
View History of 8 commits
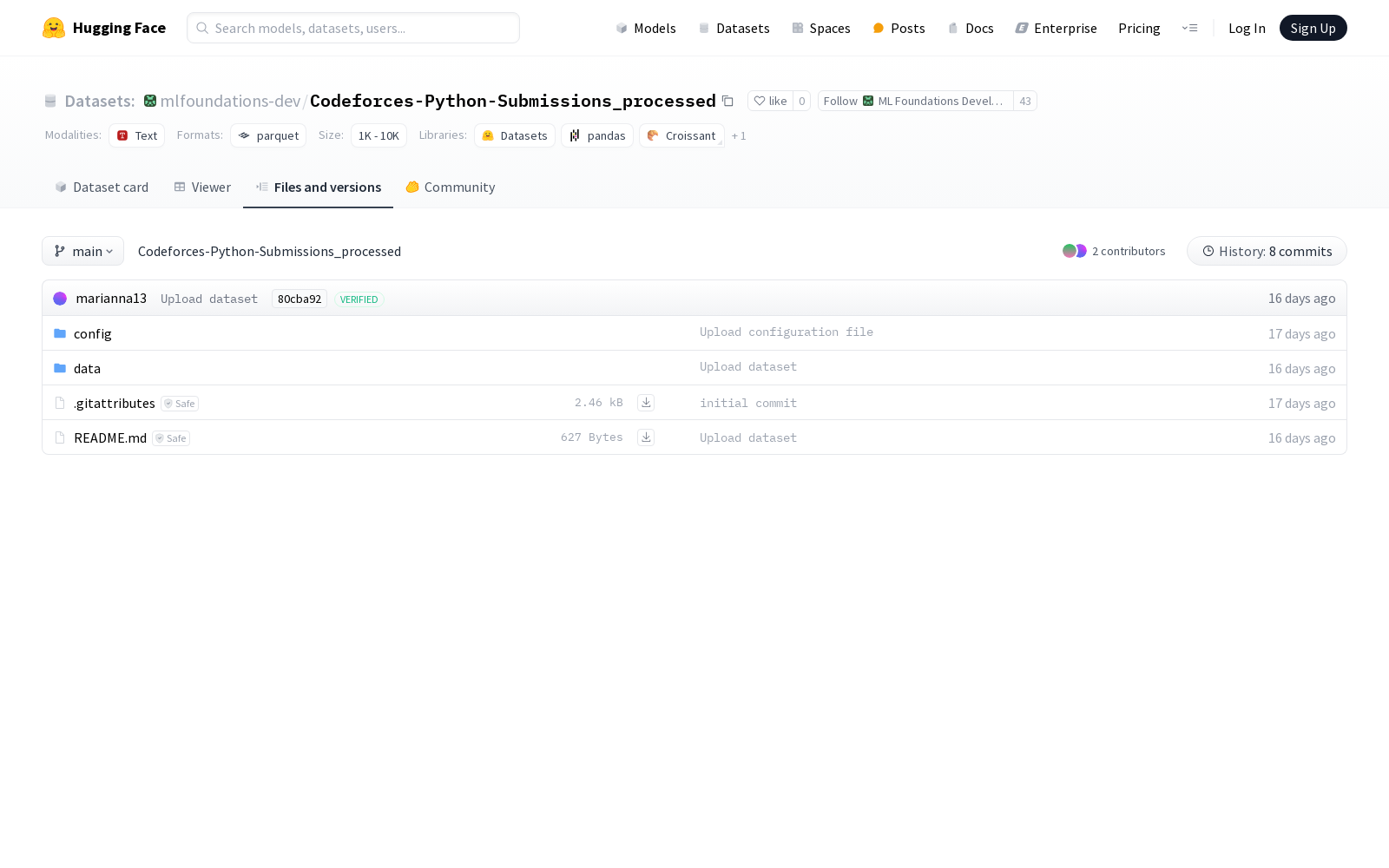(x=1266, y=251)
